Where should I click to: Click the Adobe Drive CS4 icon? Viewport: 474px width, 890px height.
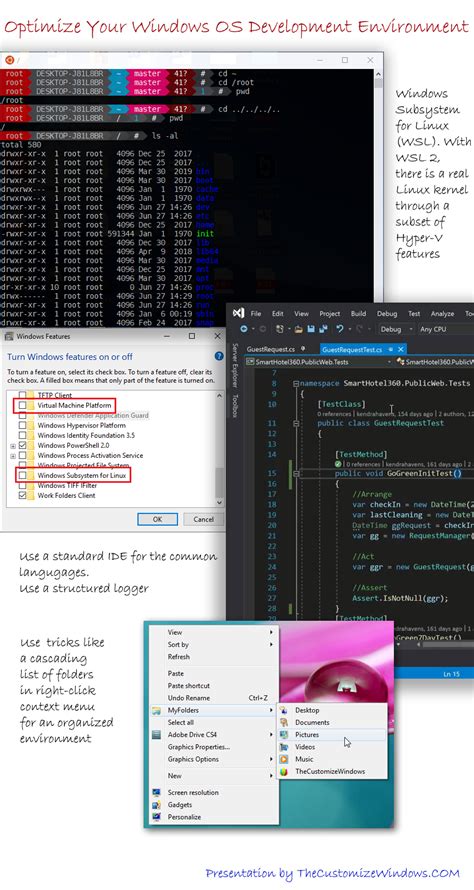pos(157,734)
